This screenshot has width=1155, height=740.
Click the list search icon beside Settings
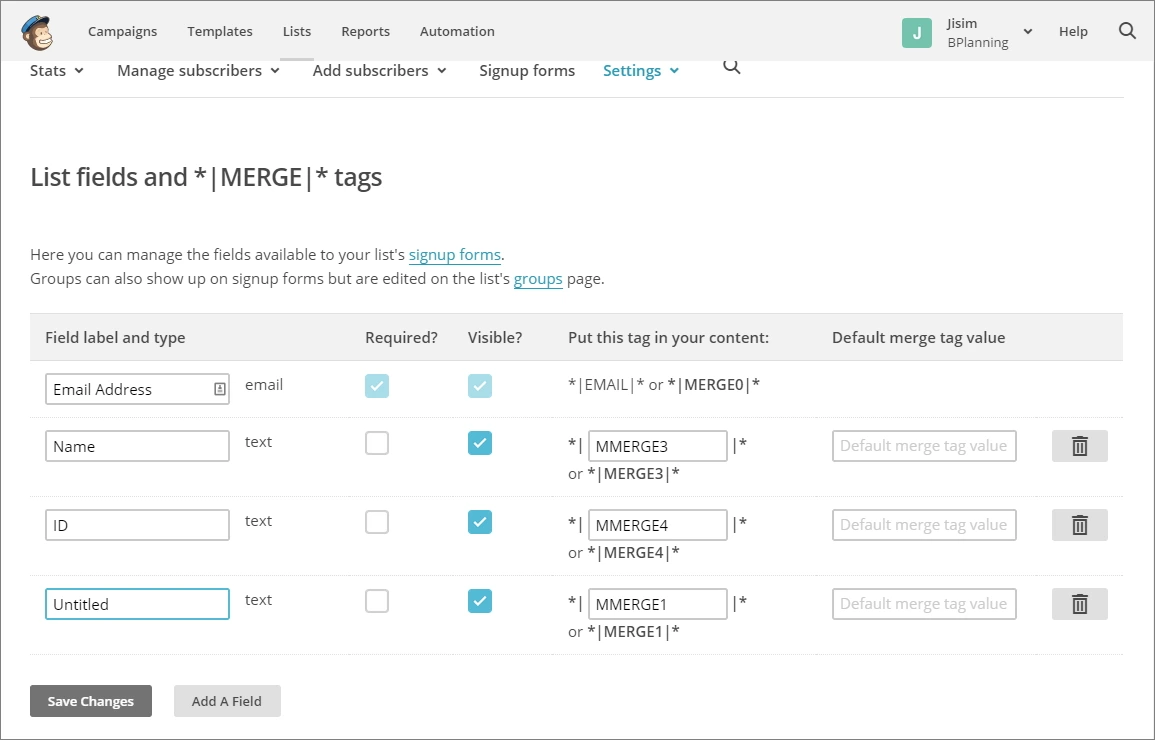coord(731,67)
